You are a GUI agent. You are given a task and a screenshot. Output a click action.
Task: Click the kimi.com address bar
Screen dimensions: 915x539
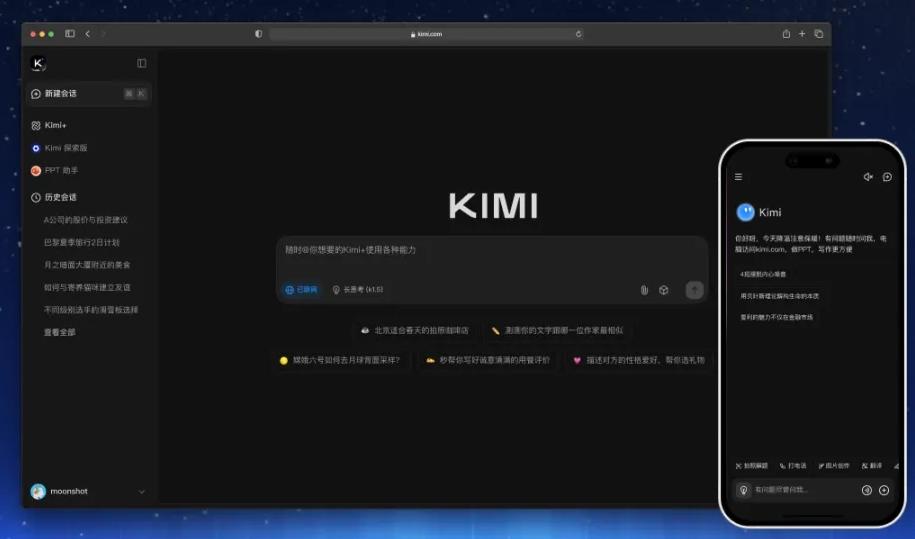427,34
